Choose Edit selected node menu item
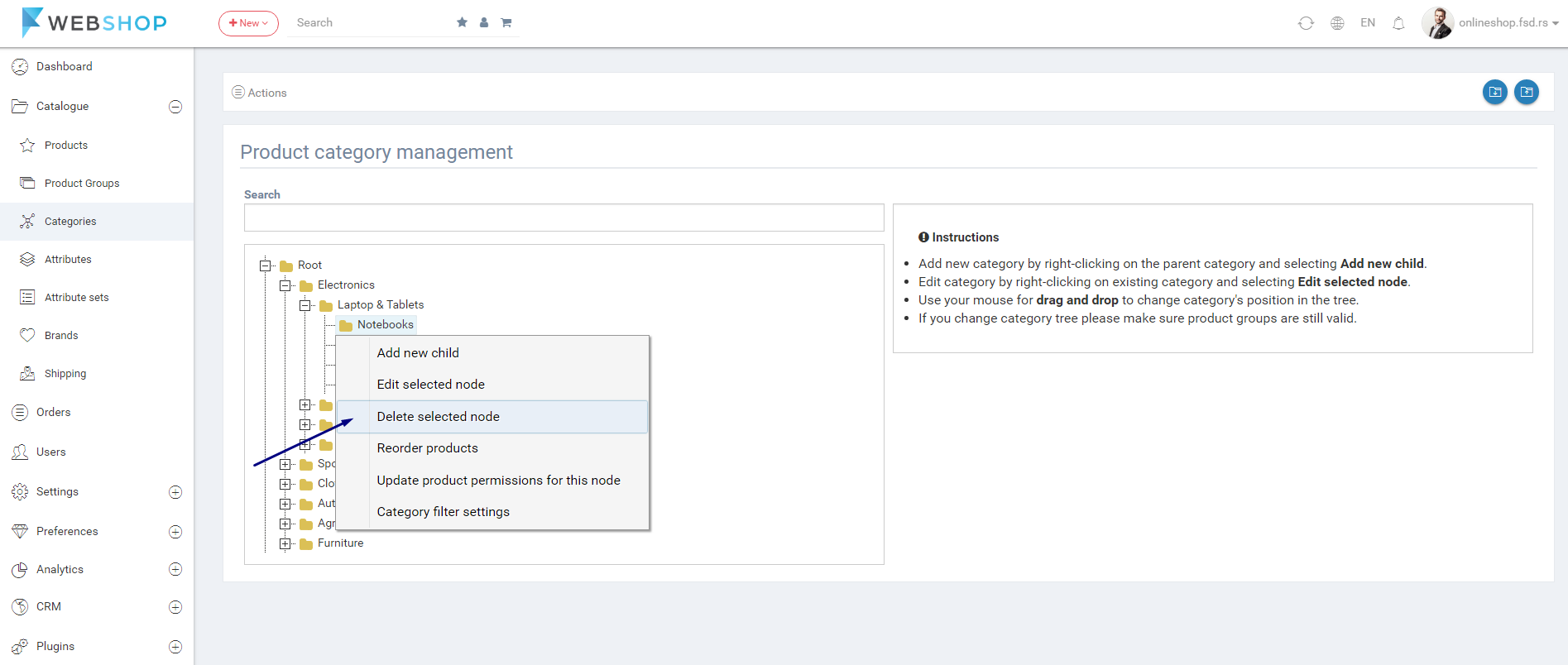 (x=492, y=385)
